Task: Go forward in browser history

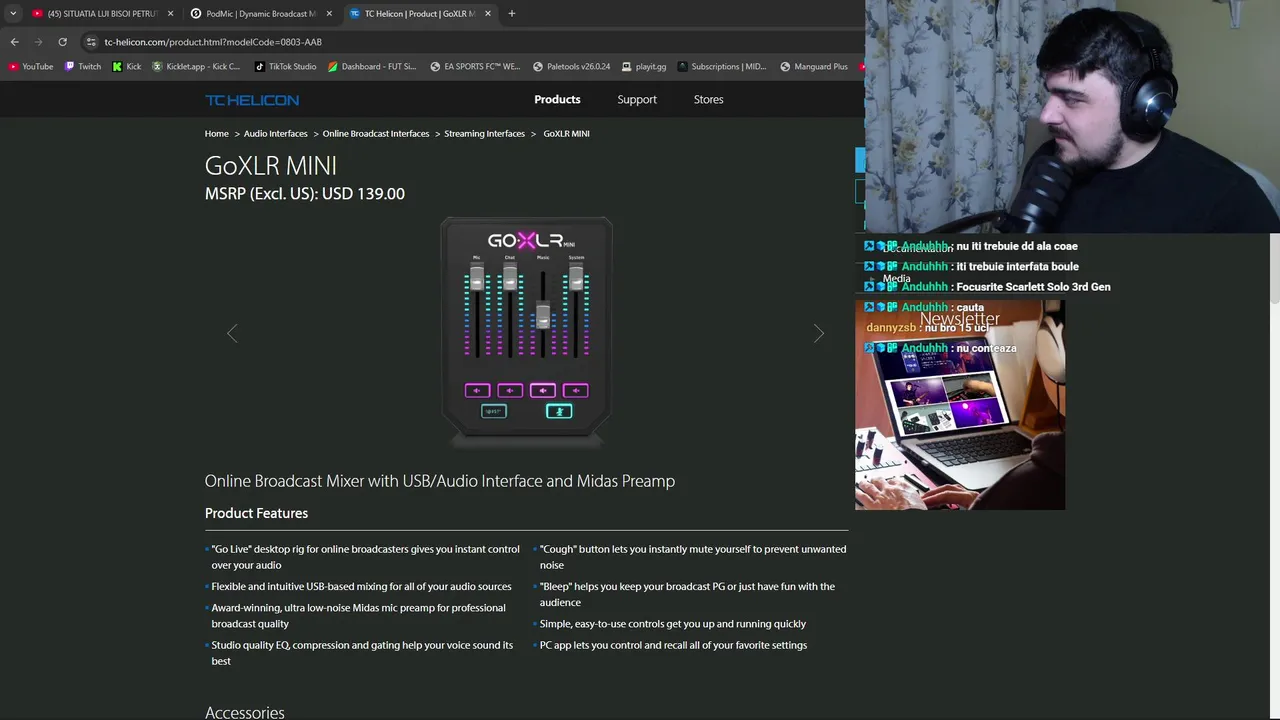Action: pos(38,42)
